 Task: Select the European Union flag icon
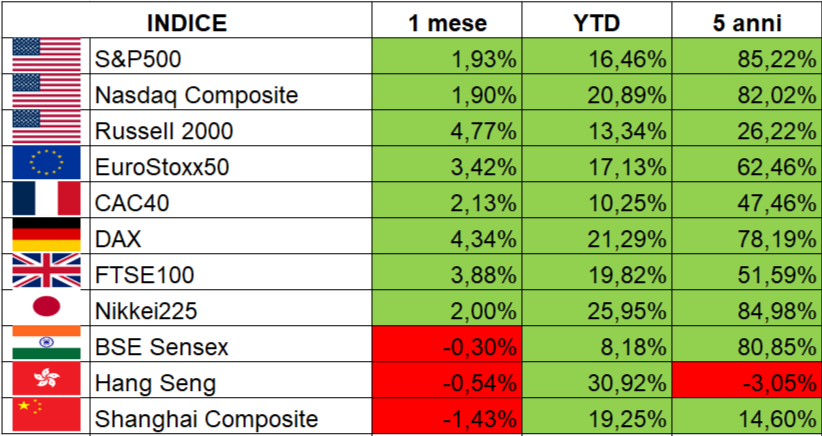pos(46,166)
